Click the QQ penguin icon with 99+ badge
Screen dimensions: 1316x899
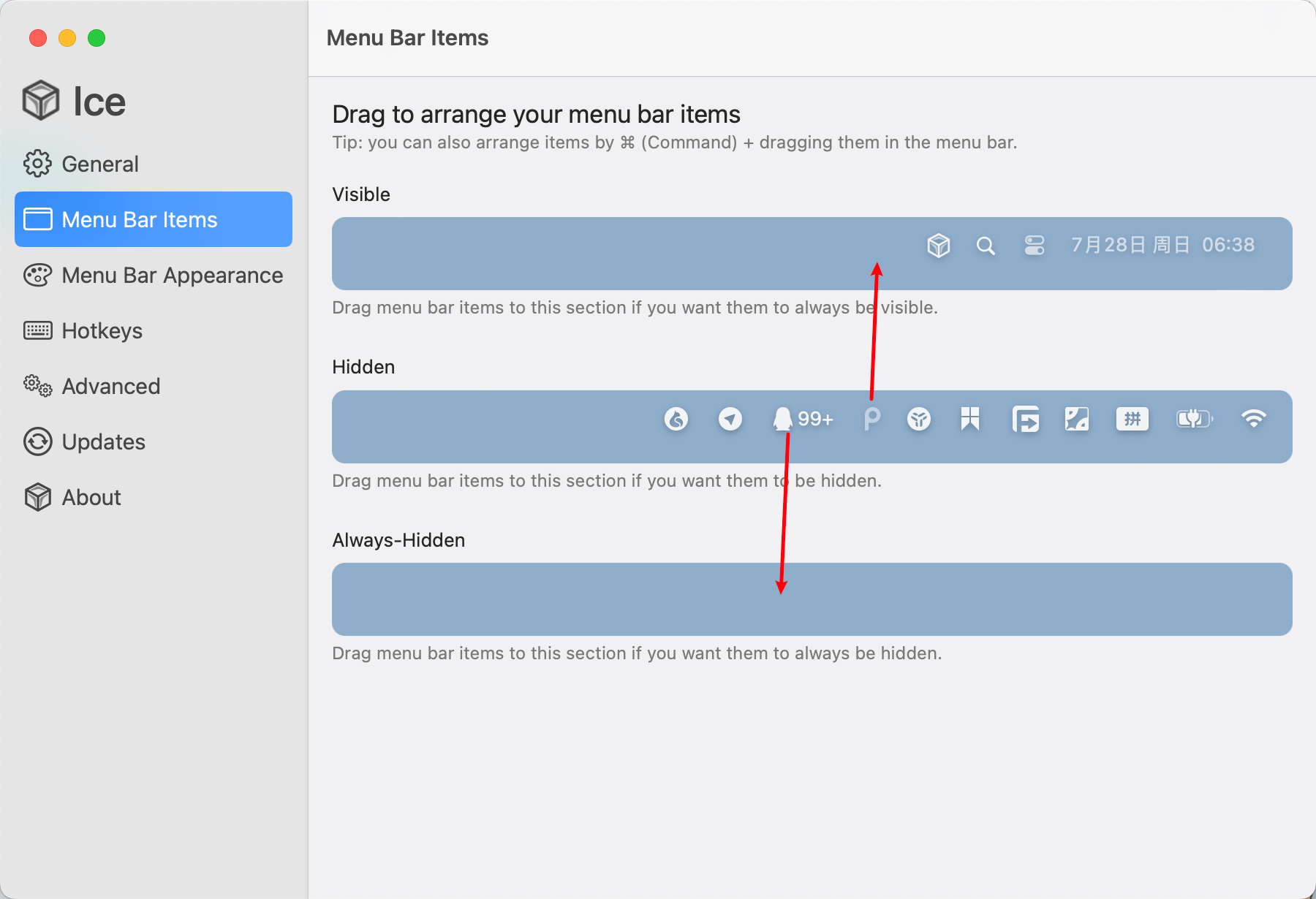[802, 419]
